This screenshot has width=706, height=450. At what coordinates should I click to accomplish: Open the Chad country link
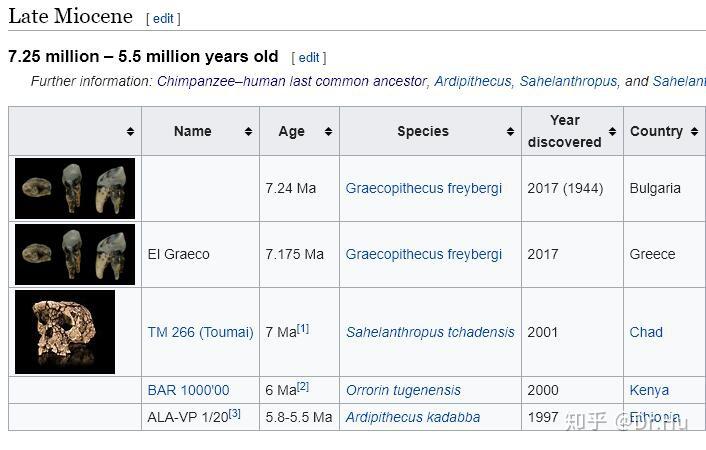point(646,332)
